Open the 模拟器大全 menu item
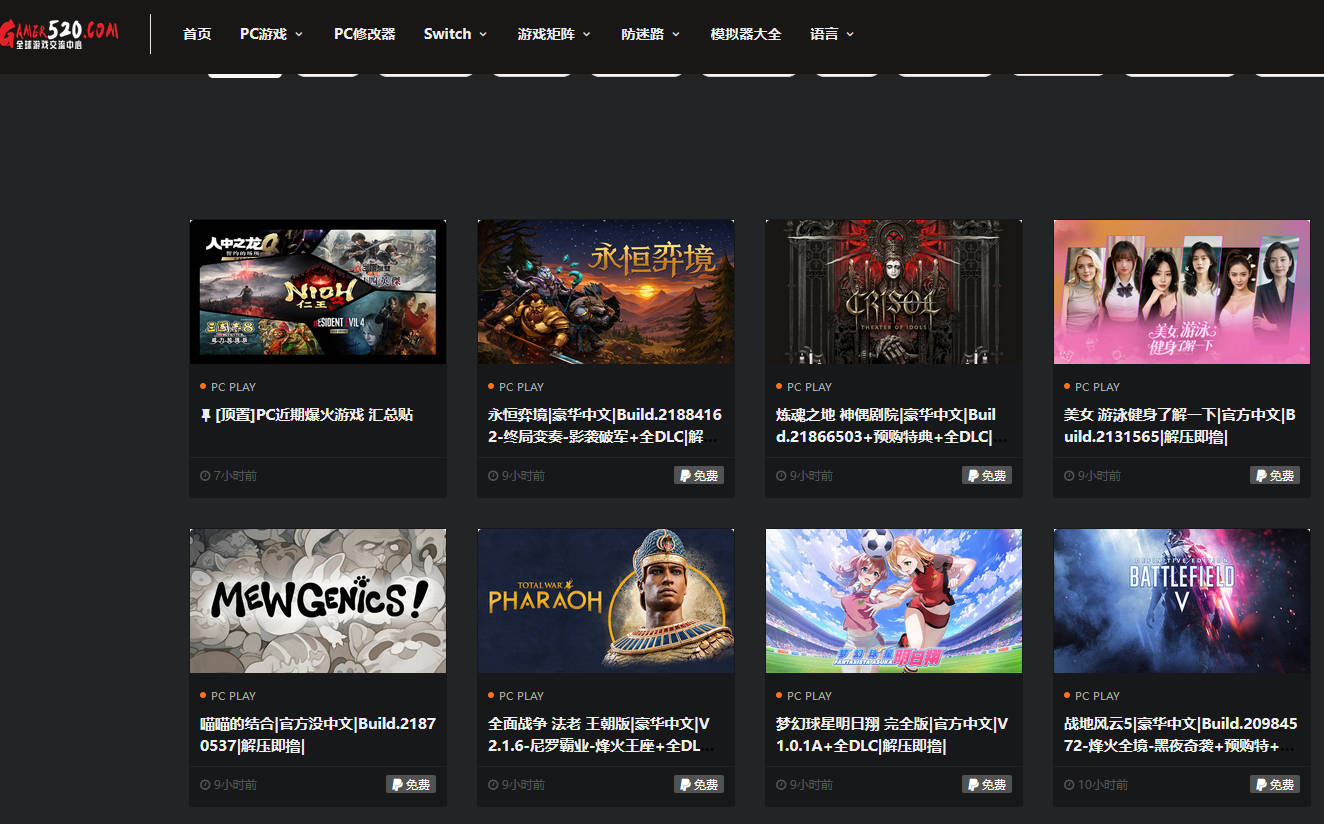Image resolution: width=1324 pixels, height=824 pixels. (746, 34)
